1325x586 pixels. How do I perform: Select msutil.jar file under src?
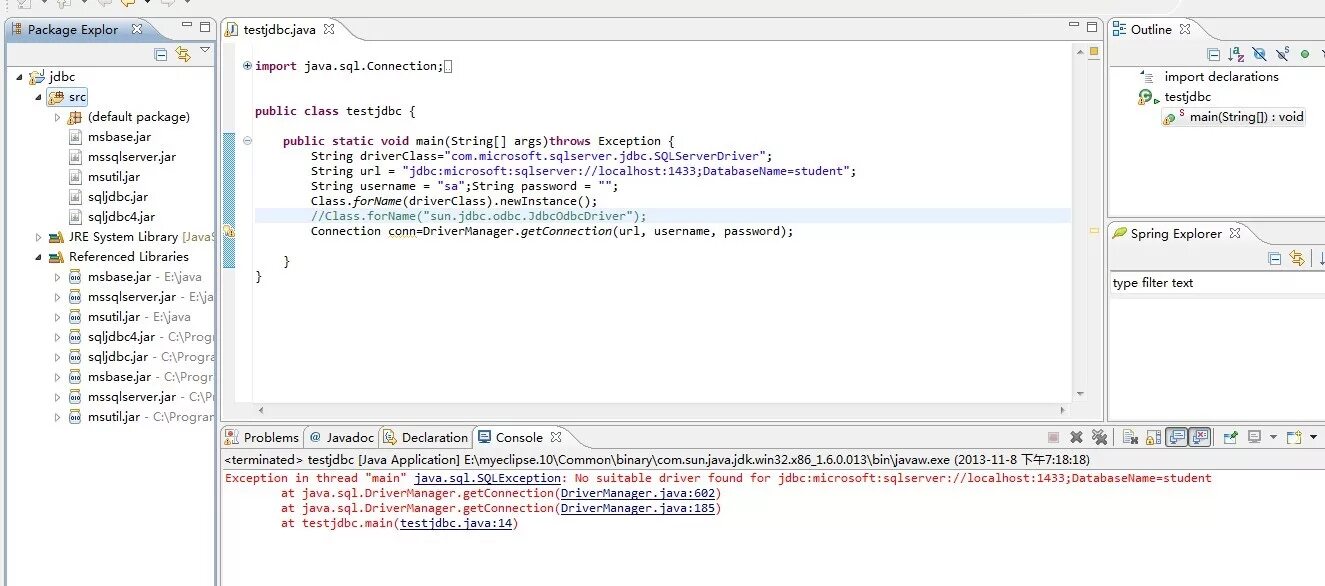(104, 177)
